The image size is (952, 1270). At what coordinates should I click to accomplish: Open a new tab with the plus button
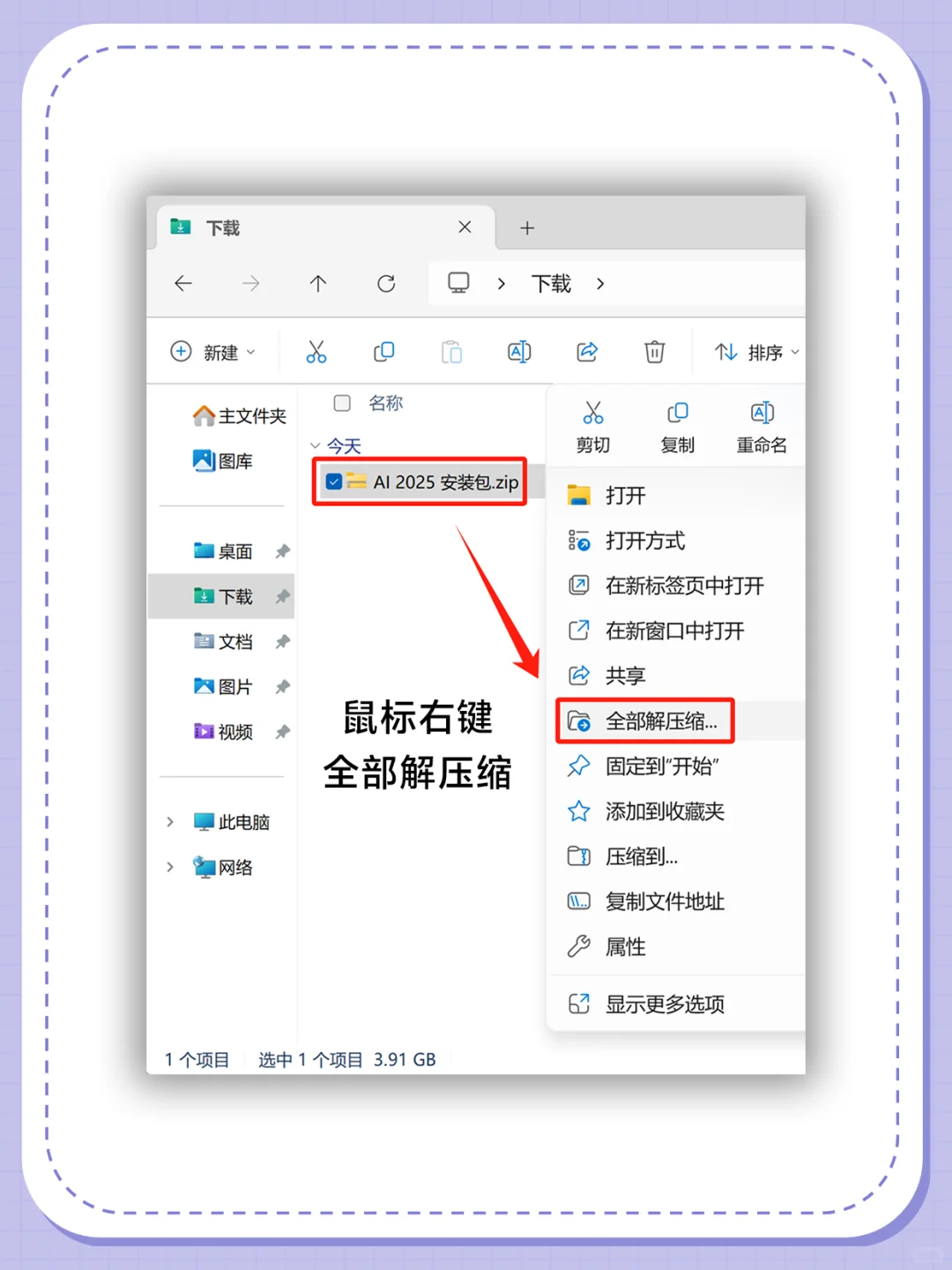coord(527,228)
